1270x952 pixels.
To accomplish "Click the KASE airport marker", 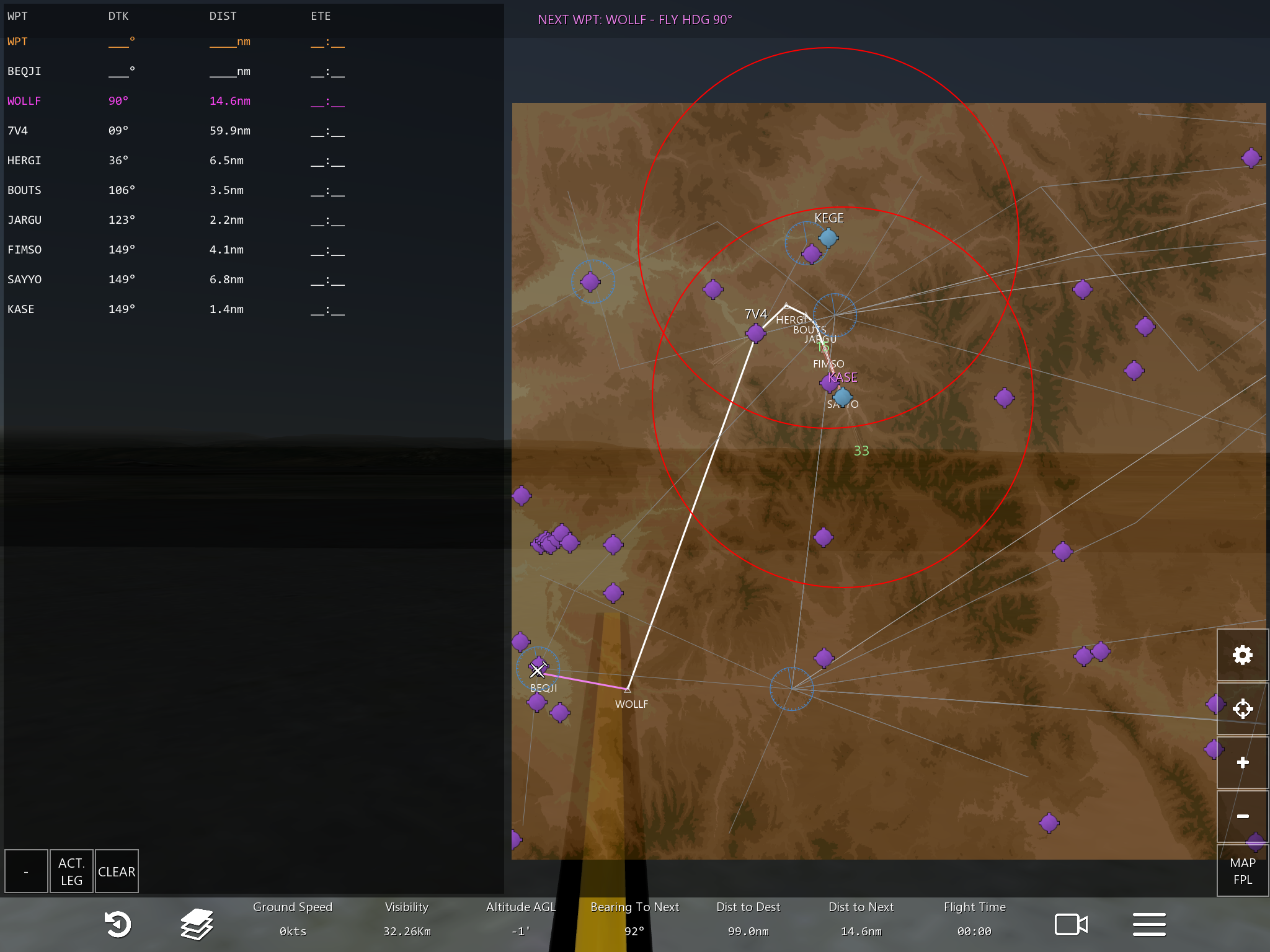I will tap(841, 396).
